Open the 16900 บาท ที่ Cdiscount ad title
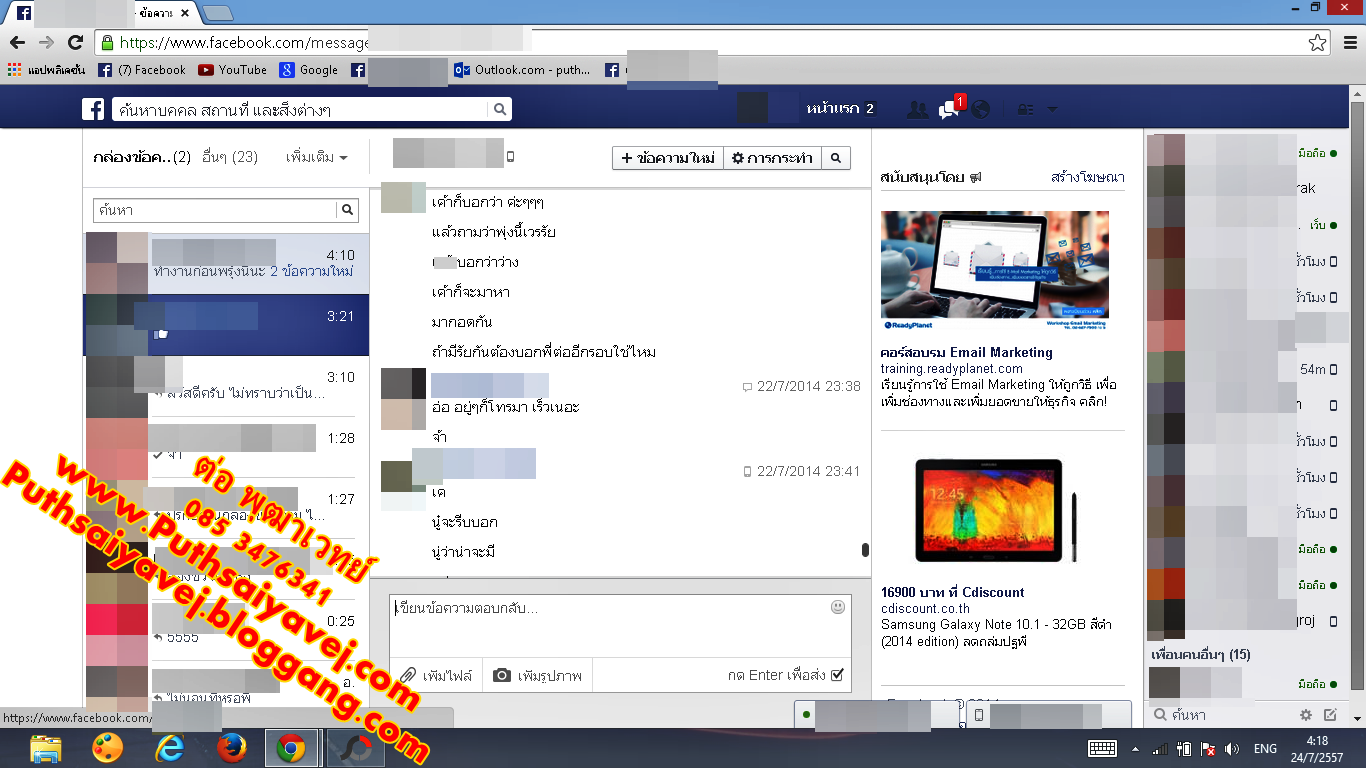 pos(953,592)
